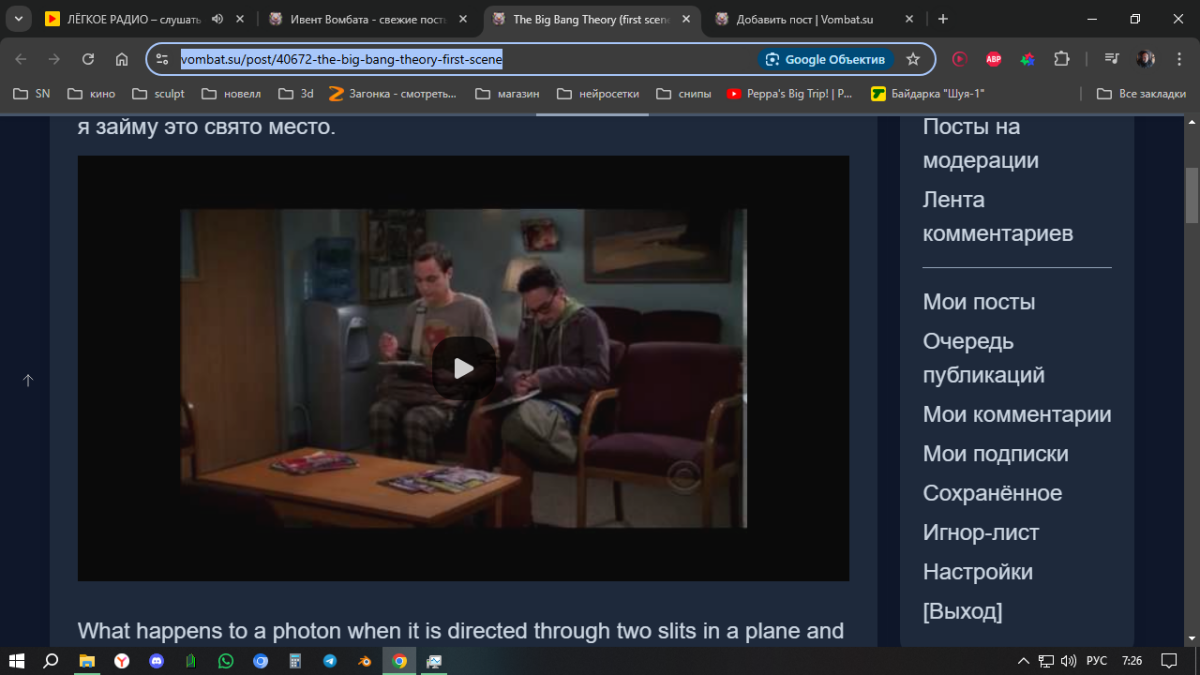The image size is (1200, 675).
Task: Open the sculpt bookmarks folder
Action: (x=158, y=94)
